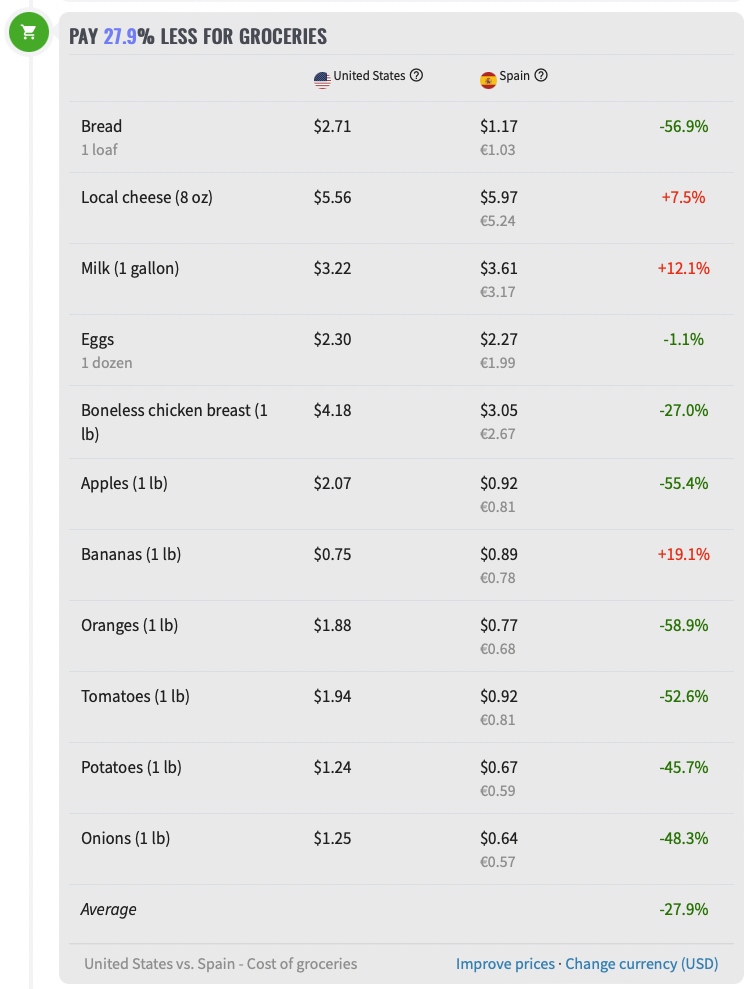
Task: Click the green shopping cart icon
Action: click(28, 33)
